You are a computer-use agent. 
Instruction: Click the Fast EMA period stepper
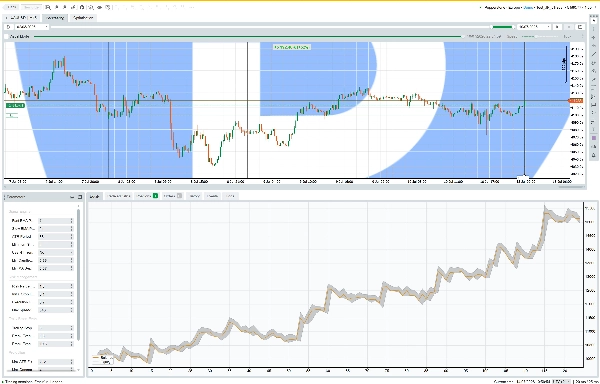72,221
